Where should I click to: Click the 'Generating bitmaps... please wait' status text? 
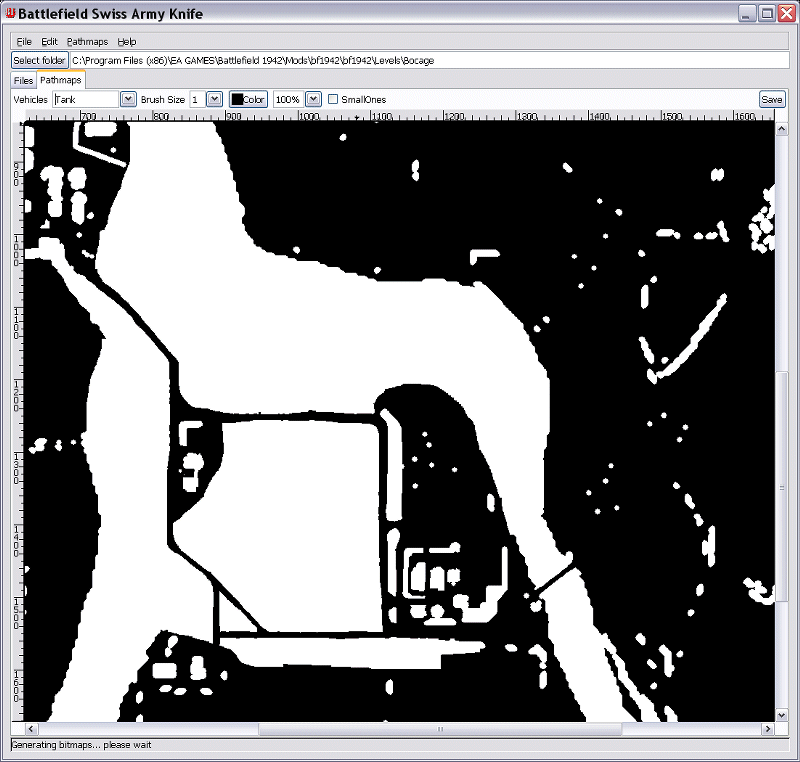click(82, 745)
